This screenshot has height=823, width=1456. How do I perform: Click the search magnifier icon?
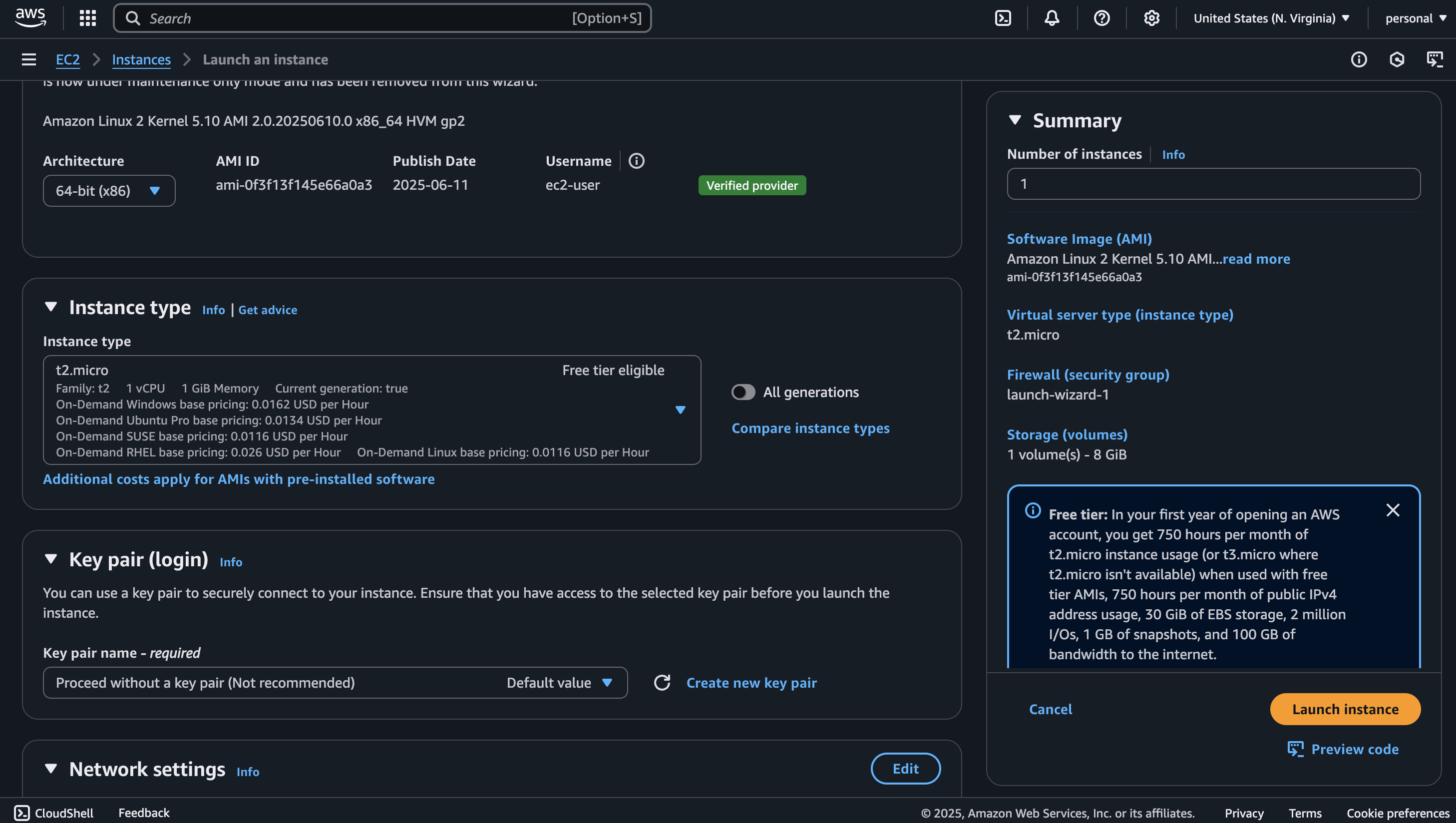pos(133,18)
